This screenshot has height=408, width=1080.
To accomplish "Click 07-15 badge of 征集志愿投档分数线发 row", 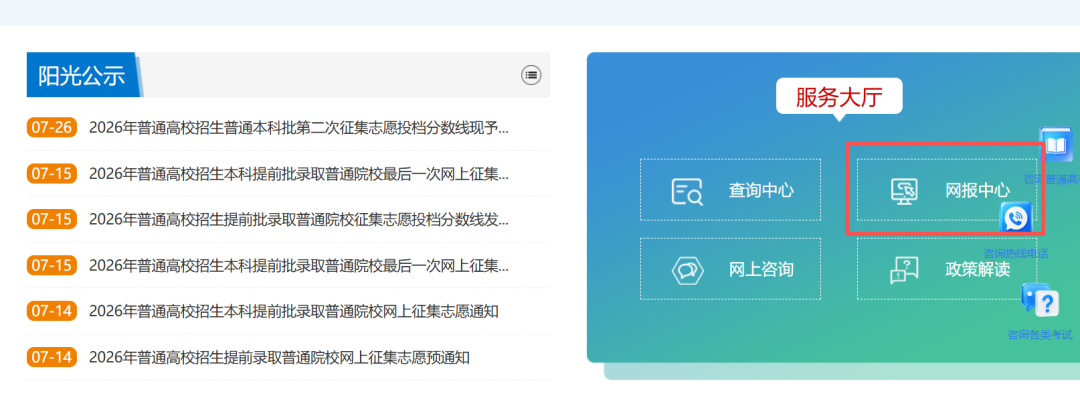I will [52, 219].
